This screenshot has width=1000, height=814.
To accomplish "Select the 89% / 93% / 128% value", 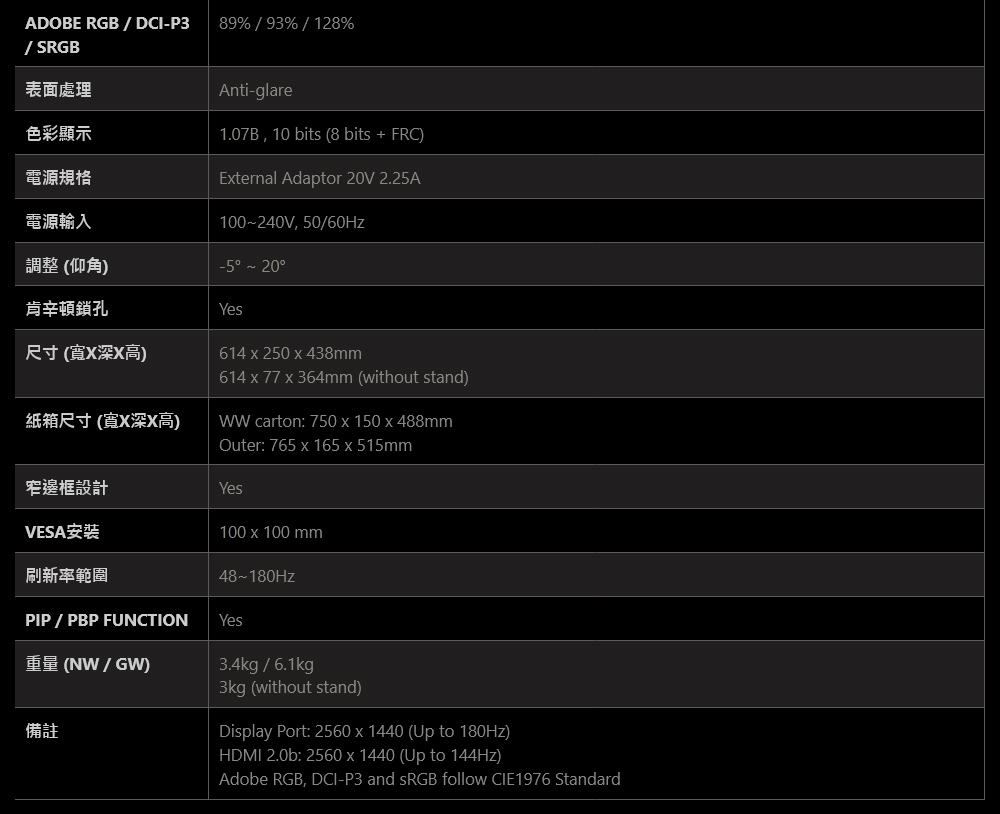I will tap(286, 24).
